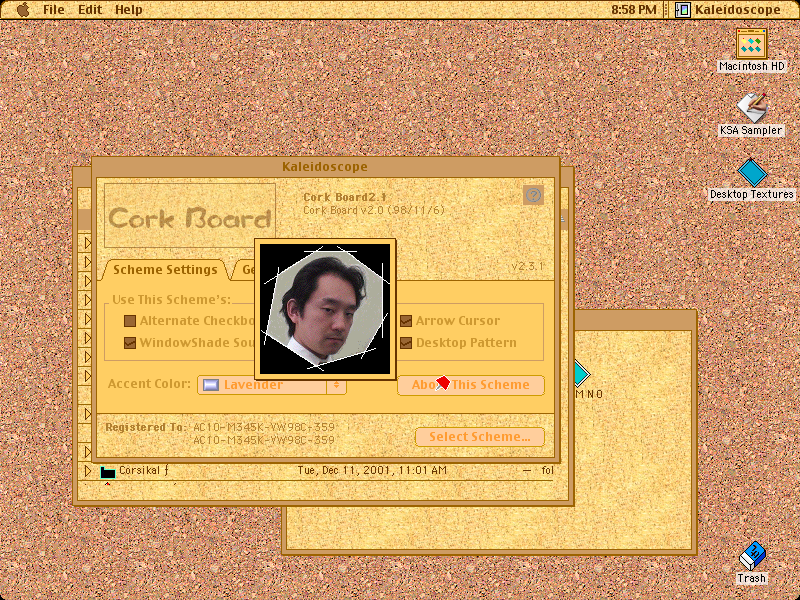Open the Help menu
The width and height of the screenshot is (800, 600).
pyautogui.click(x=129, y=10)
